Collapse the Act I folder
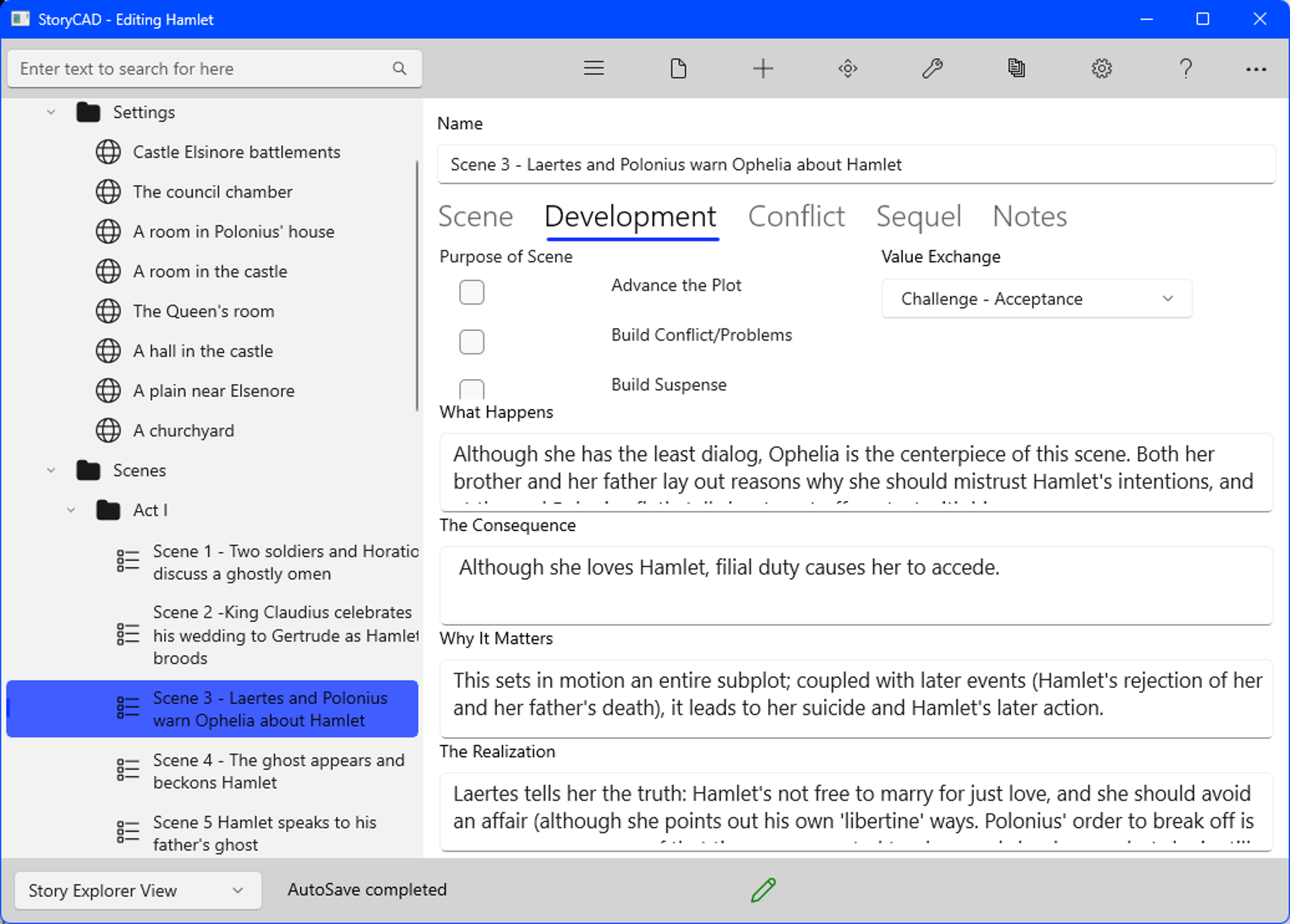The image size is (1290, 924). (71, 510)
